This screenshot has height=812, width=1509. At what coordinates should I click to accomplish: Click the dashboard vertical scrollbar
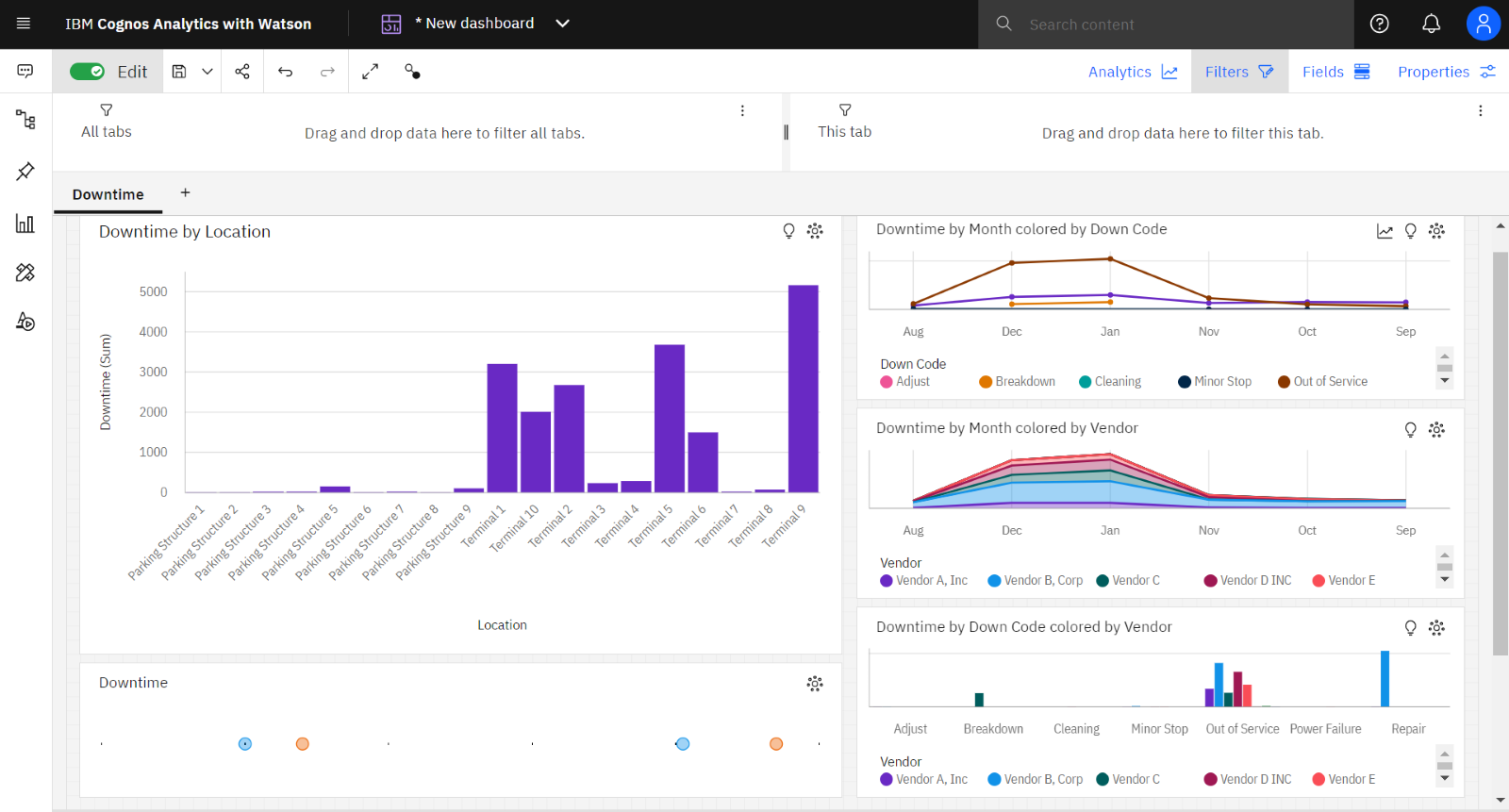[x=1501, y=453]
